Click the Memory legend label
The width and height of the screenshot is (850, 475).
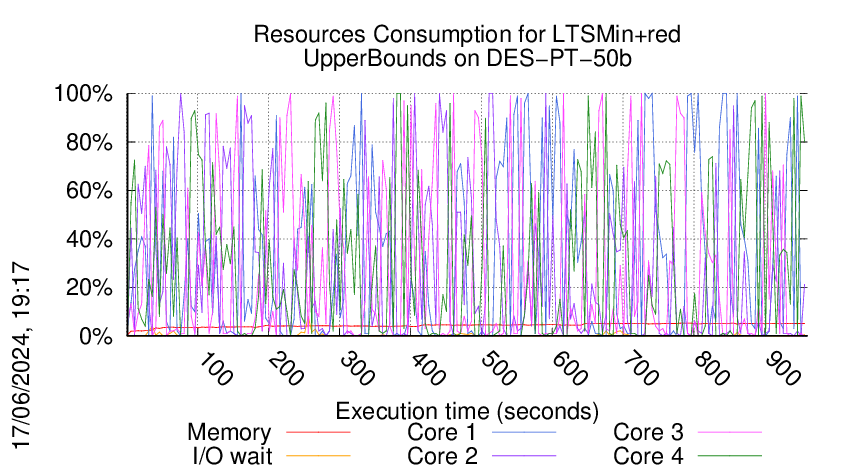[229, 433]
